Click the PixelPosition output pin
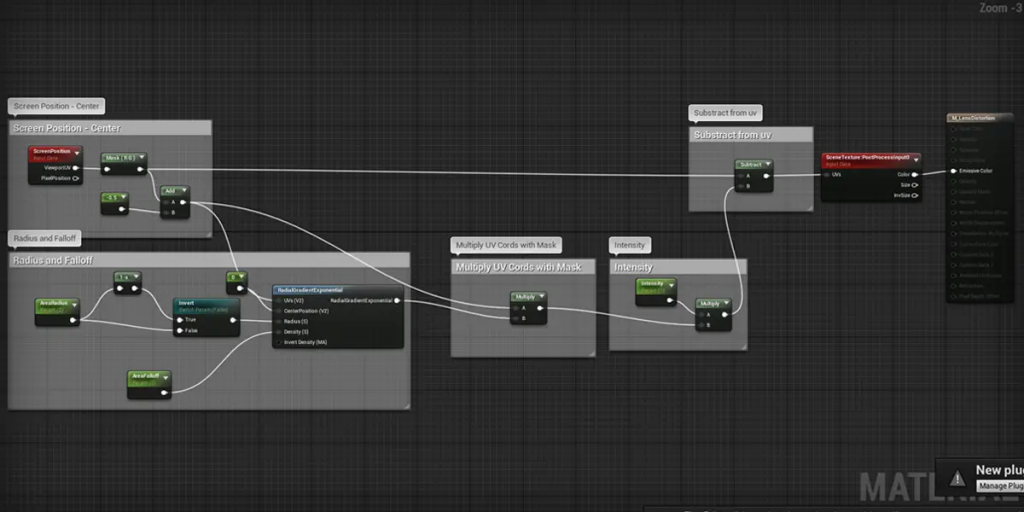This screenshot has width=1024, height=512. pos(76,179)
